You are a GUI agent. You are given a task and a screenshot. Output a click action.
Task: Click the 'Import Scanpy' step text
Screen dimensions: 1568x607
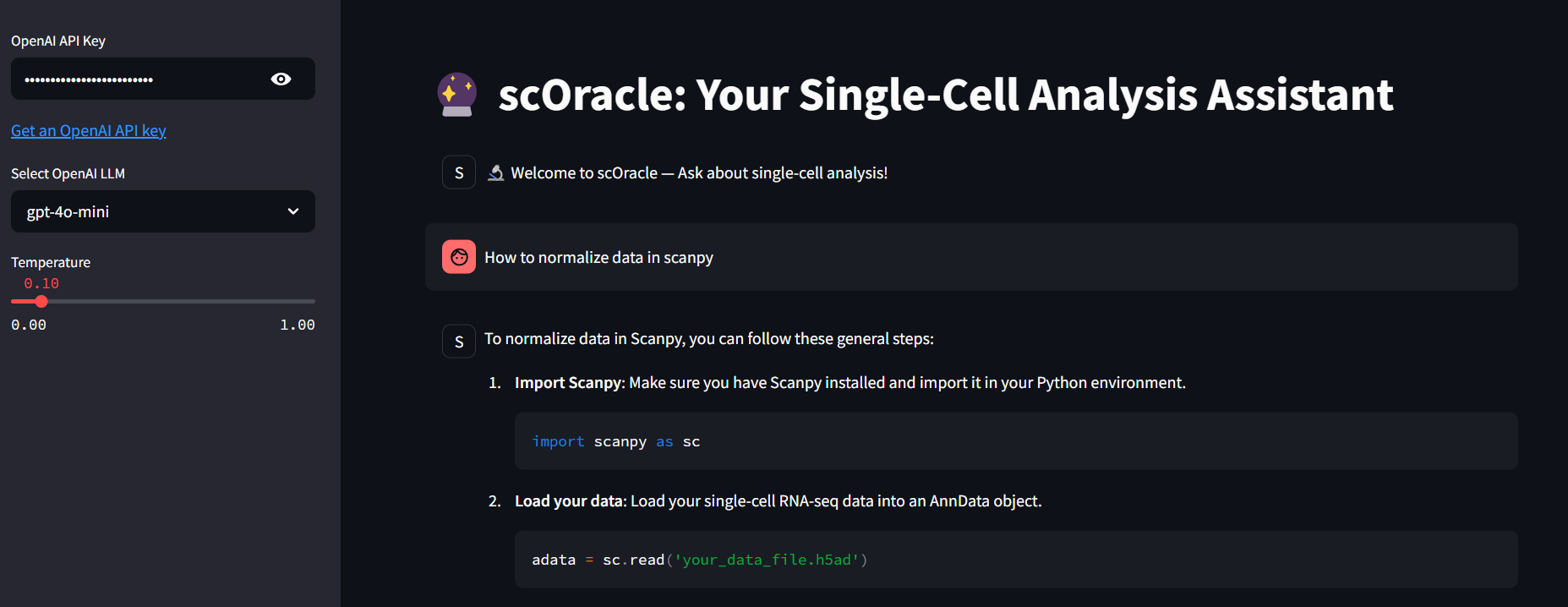click(x=568, y=383)
